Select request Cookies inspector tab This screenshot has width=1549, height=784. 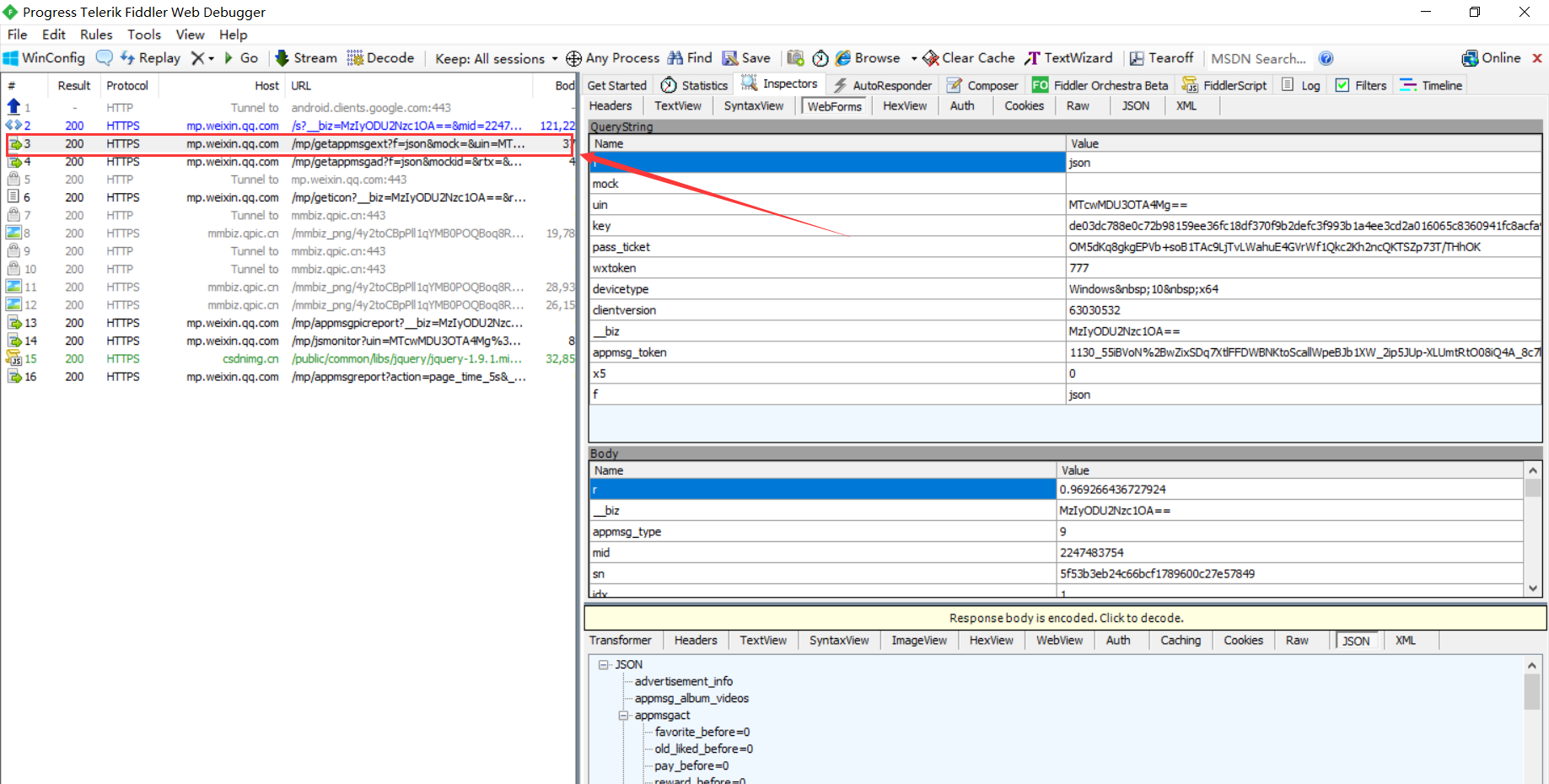pyautogui.click(x=1025, y=106)
